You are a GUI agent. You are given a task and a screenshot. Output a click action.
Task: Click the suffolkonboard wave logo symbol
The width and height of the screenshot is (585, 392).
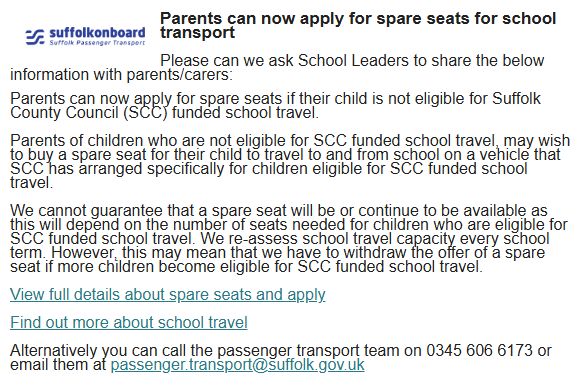click(35, 37)
